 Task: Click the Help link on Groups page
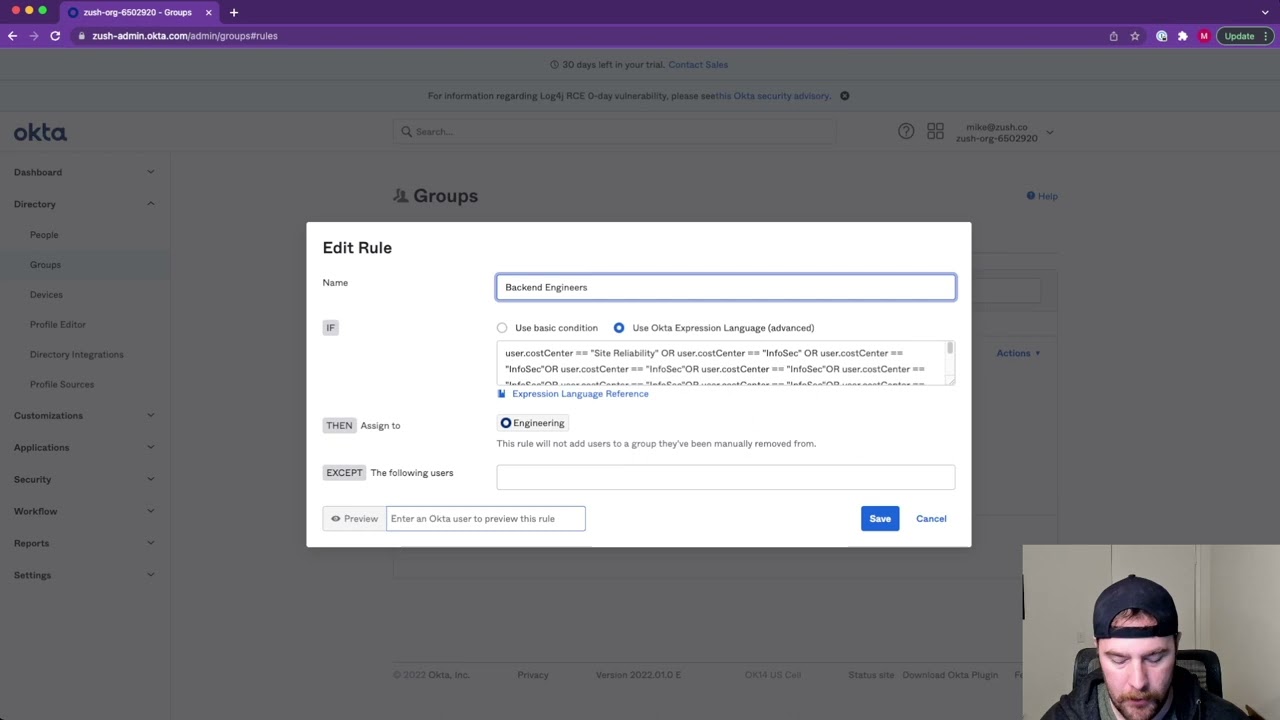click(1042, 196)
